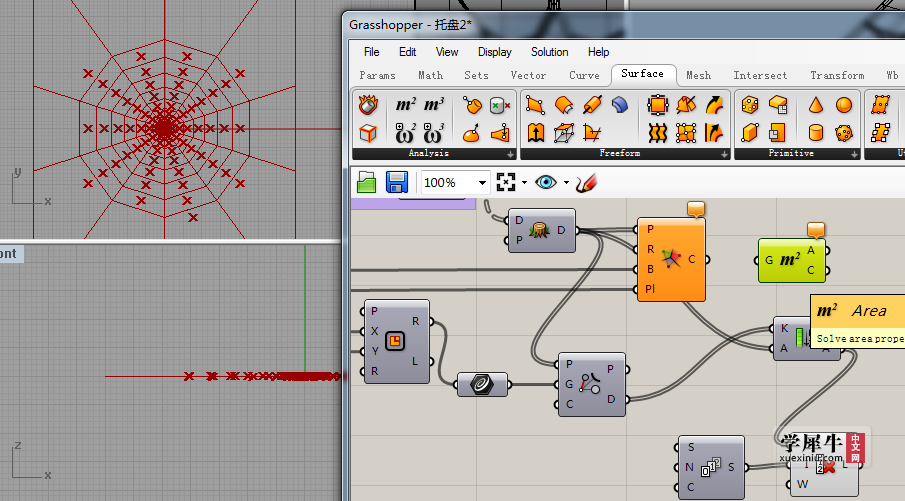The image size is (905, 501).
Task: Open the File menu
Action: [x=372, y=52]
